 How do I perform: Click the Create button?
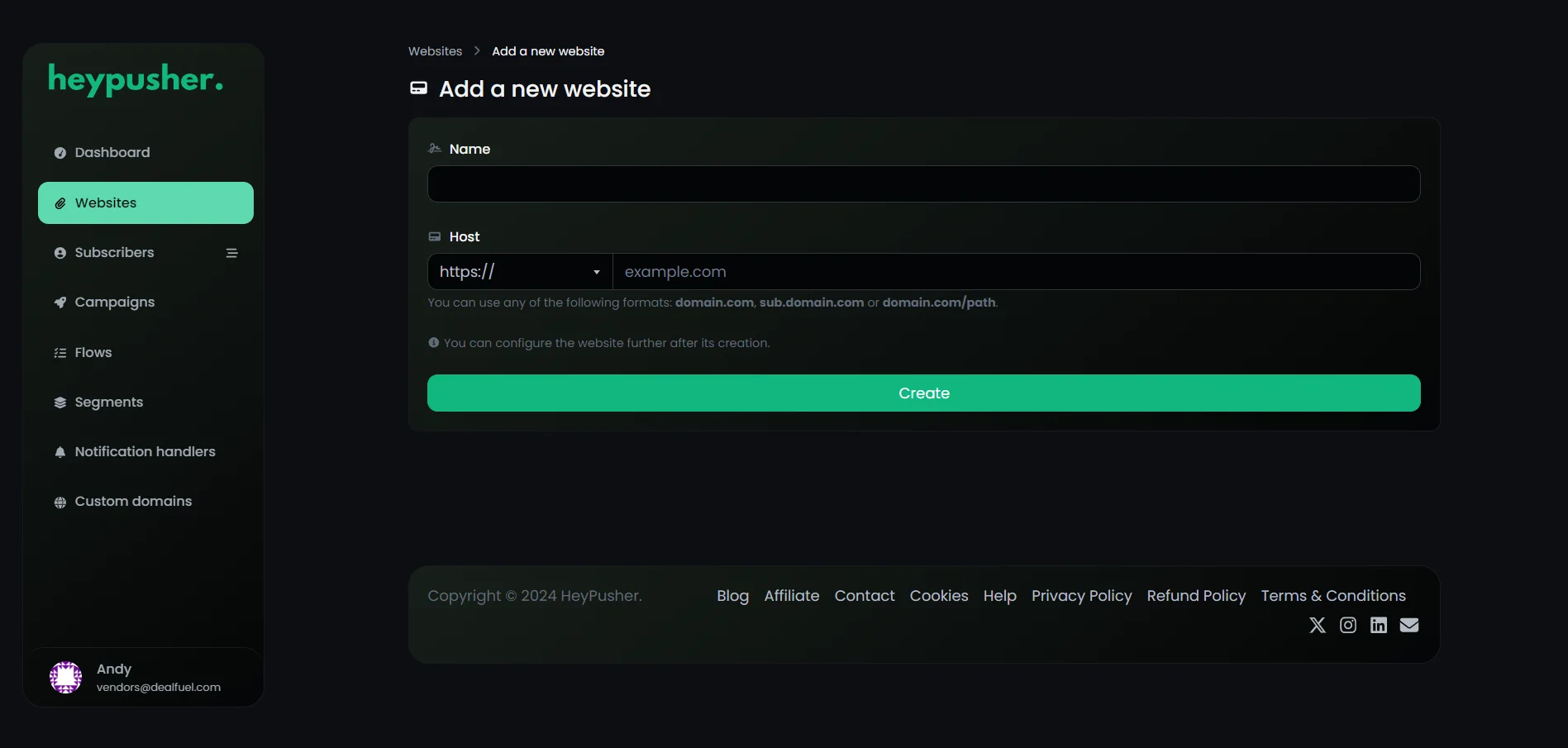923,393
